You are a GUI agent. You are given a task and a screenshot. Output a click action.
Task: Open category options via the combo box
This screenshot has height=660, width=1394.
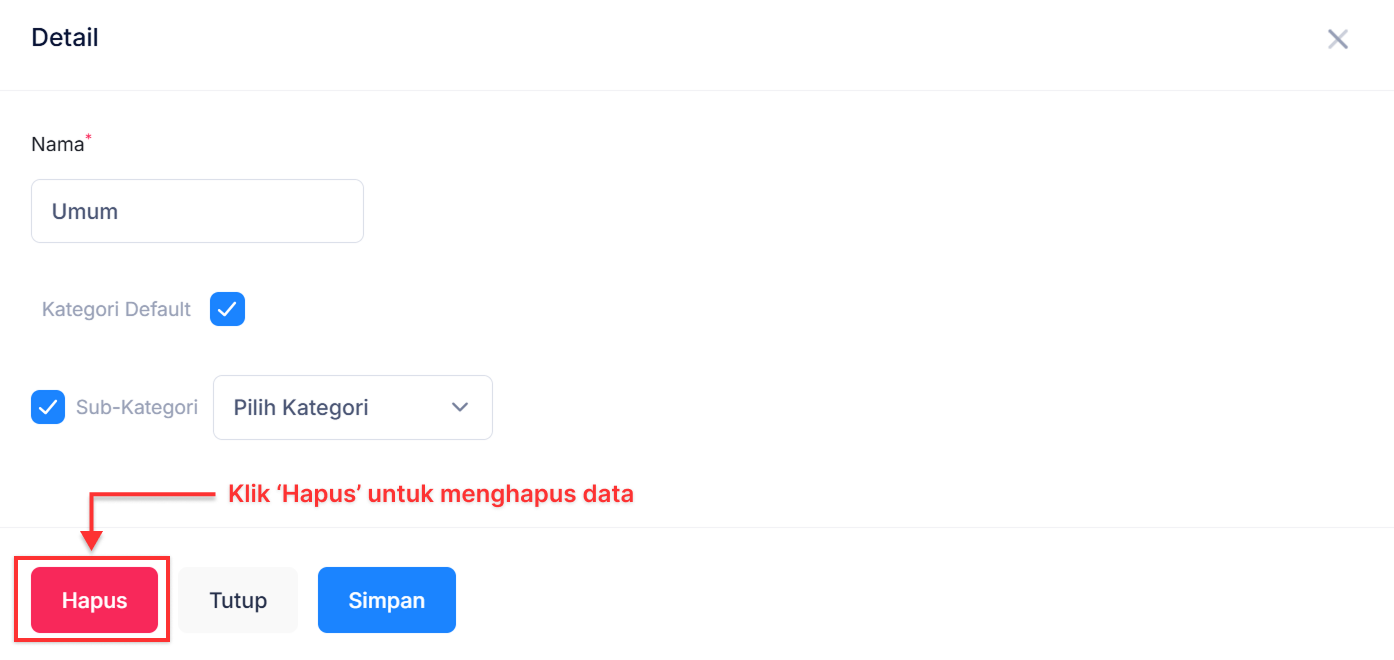pos(352,407)
